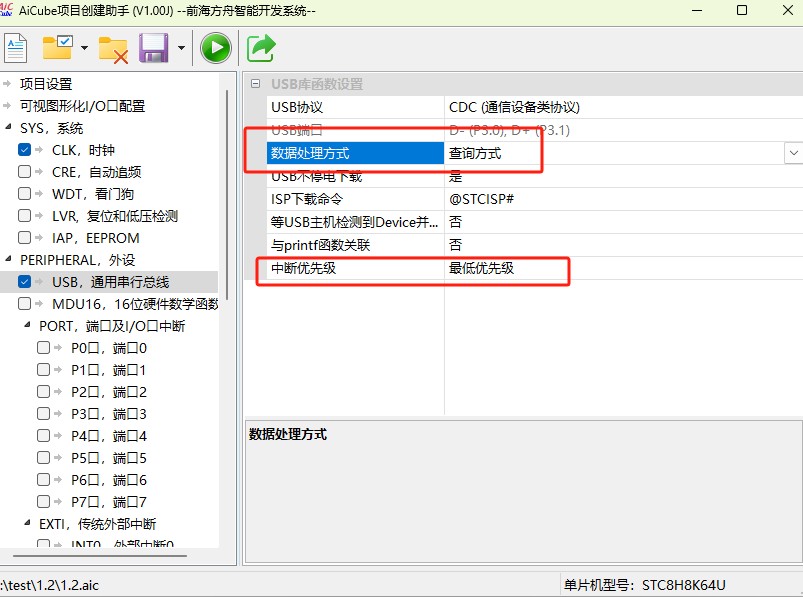Click the USB协议 property row label
Viewport: 803px width, 597px height.
click(x=297, y=107)
